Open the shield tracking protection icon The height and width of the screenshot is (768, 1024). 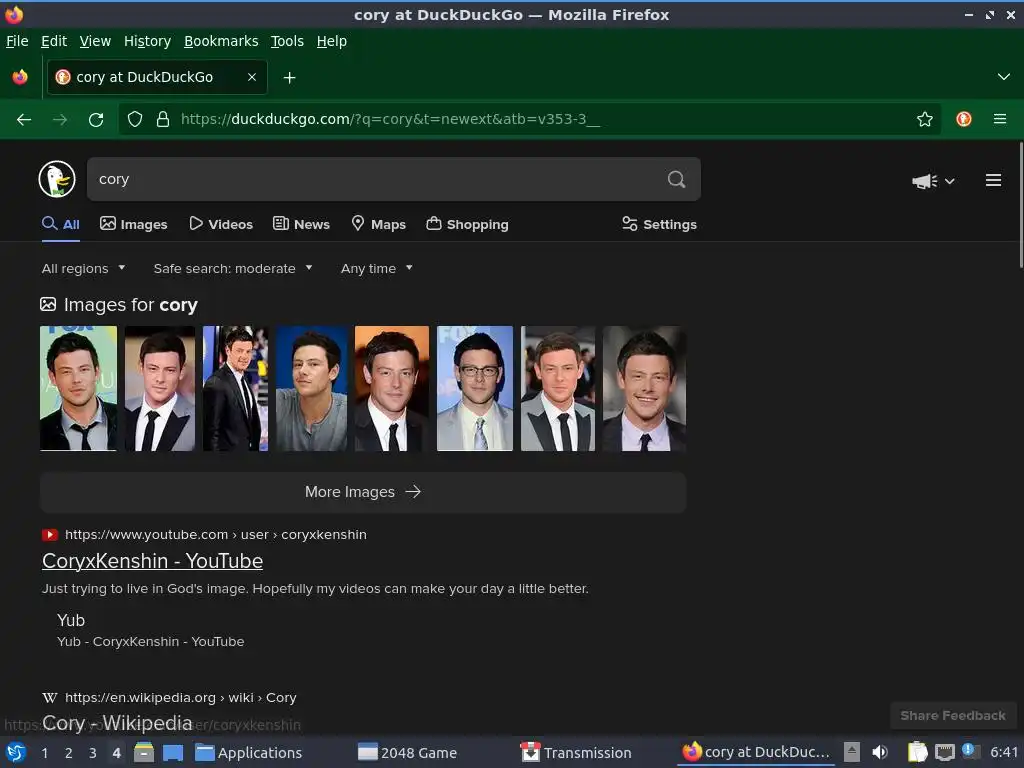tap(135, 119)
